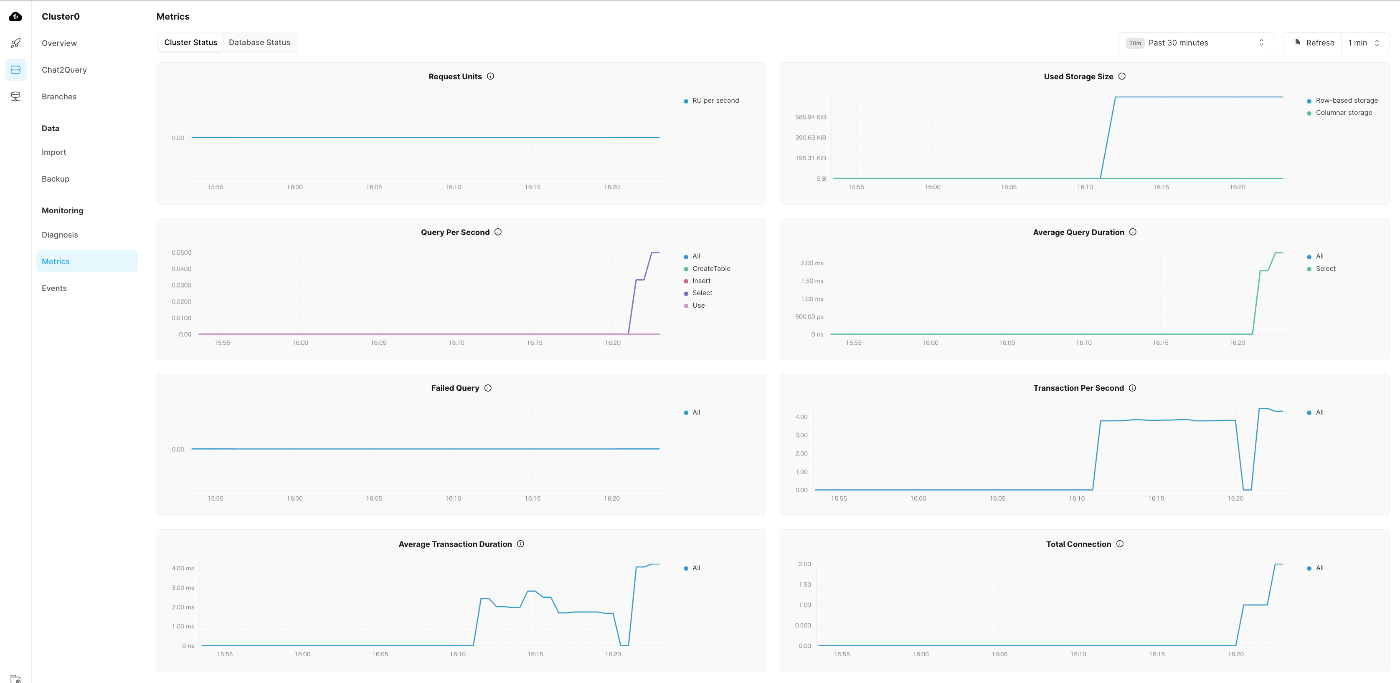The width and height of the screenshot is (1400, 683).
Task: Open the Backup page
Action: pos(87,179)
